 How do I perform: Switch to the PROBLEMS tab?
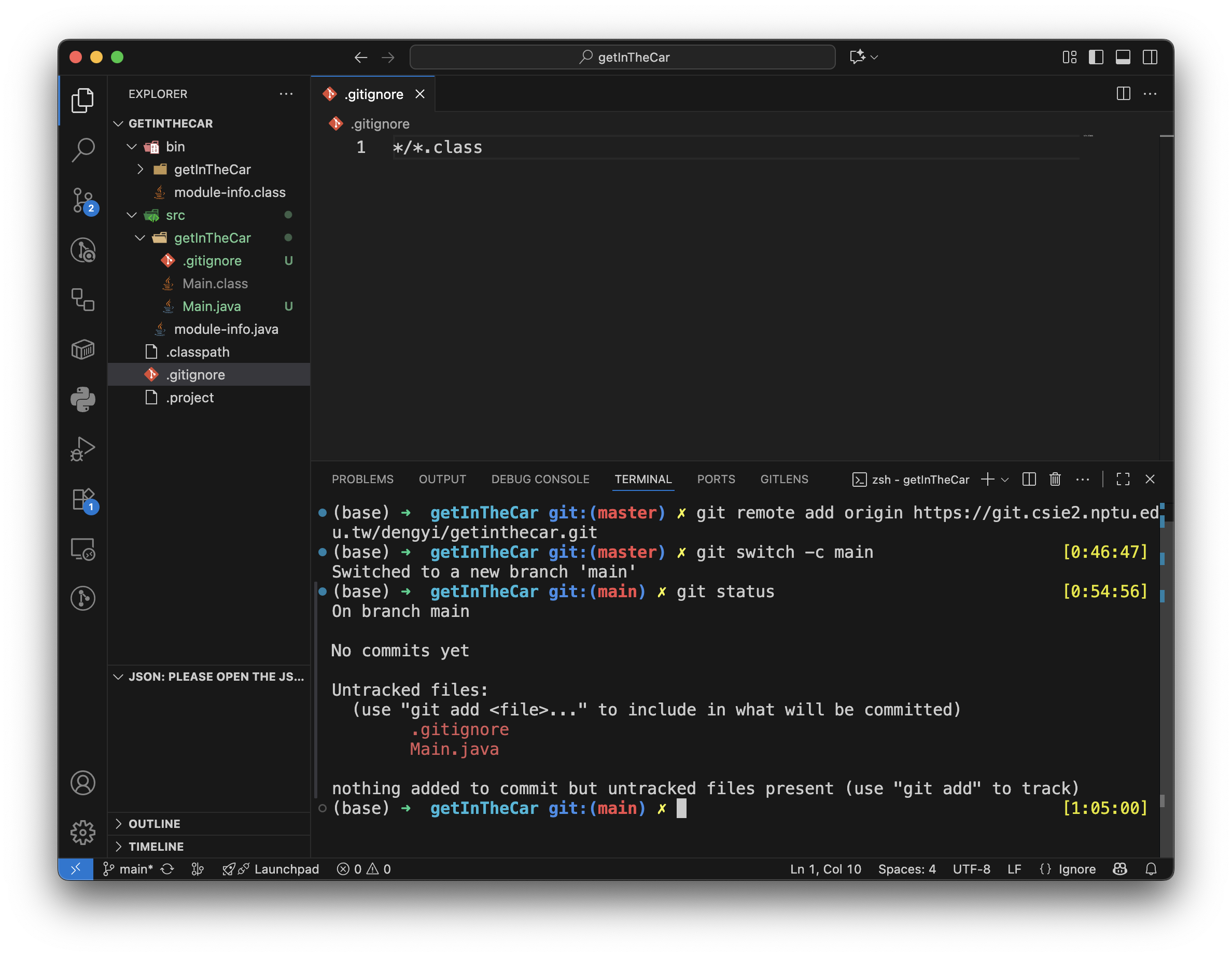[362, 480]
